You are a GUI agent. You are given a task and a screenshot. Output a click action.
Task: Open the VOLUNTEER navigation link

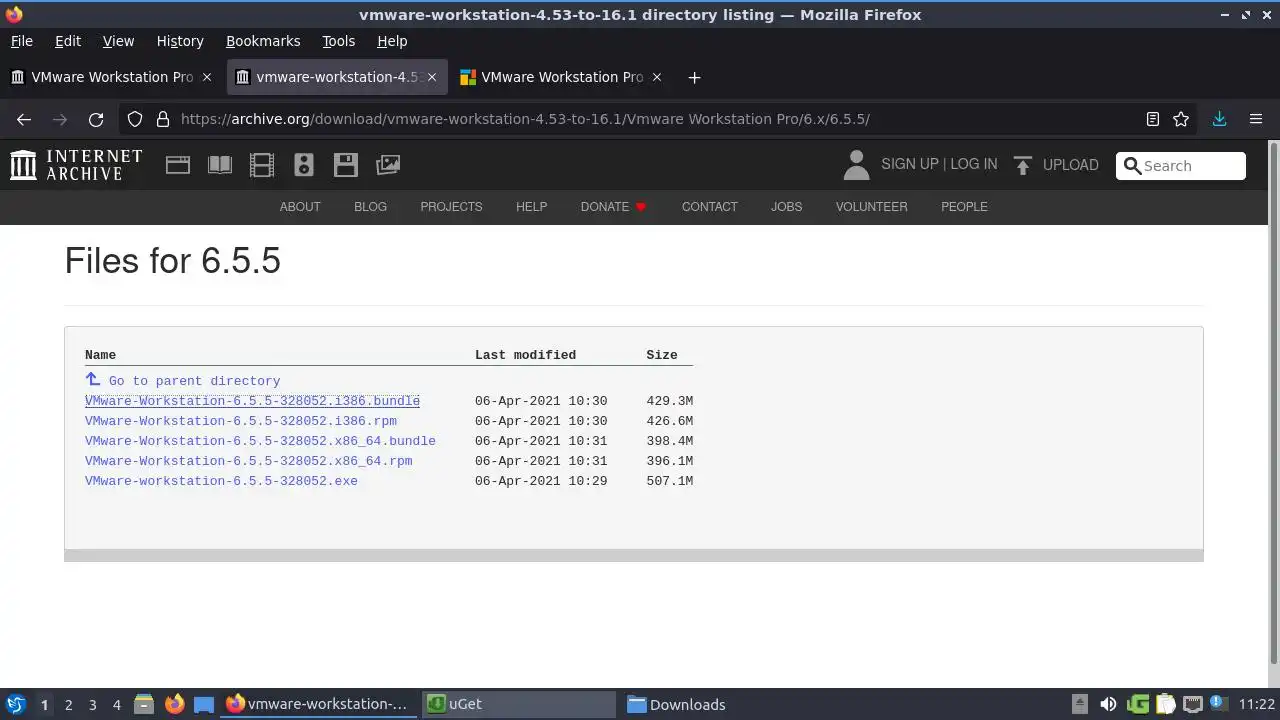coord(871,207)
